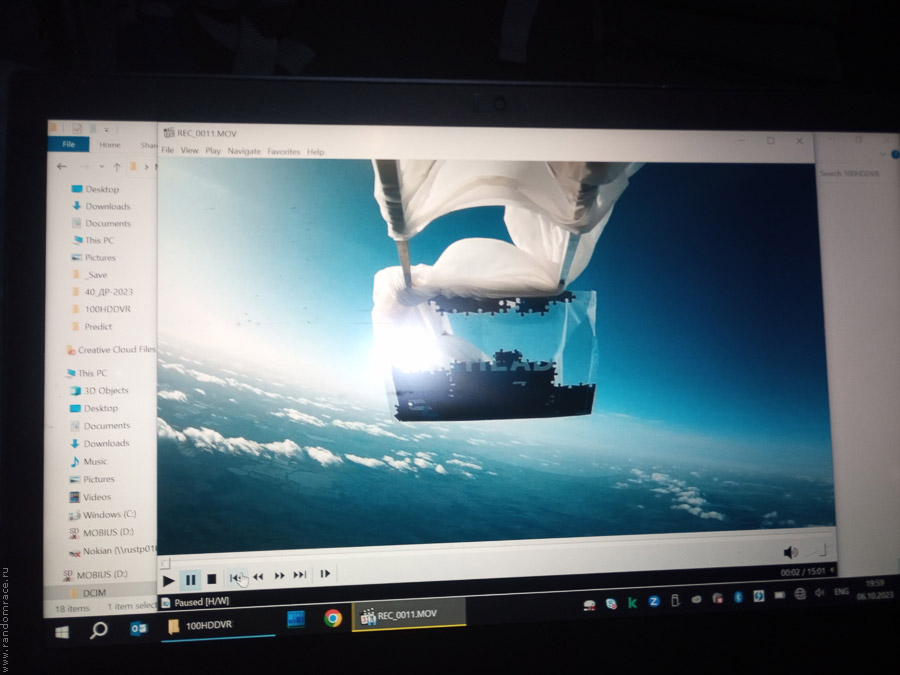Open Windows (C:) drive in sidebar
900x675 pixels.
click(108, 514)
